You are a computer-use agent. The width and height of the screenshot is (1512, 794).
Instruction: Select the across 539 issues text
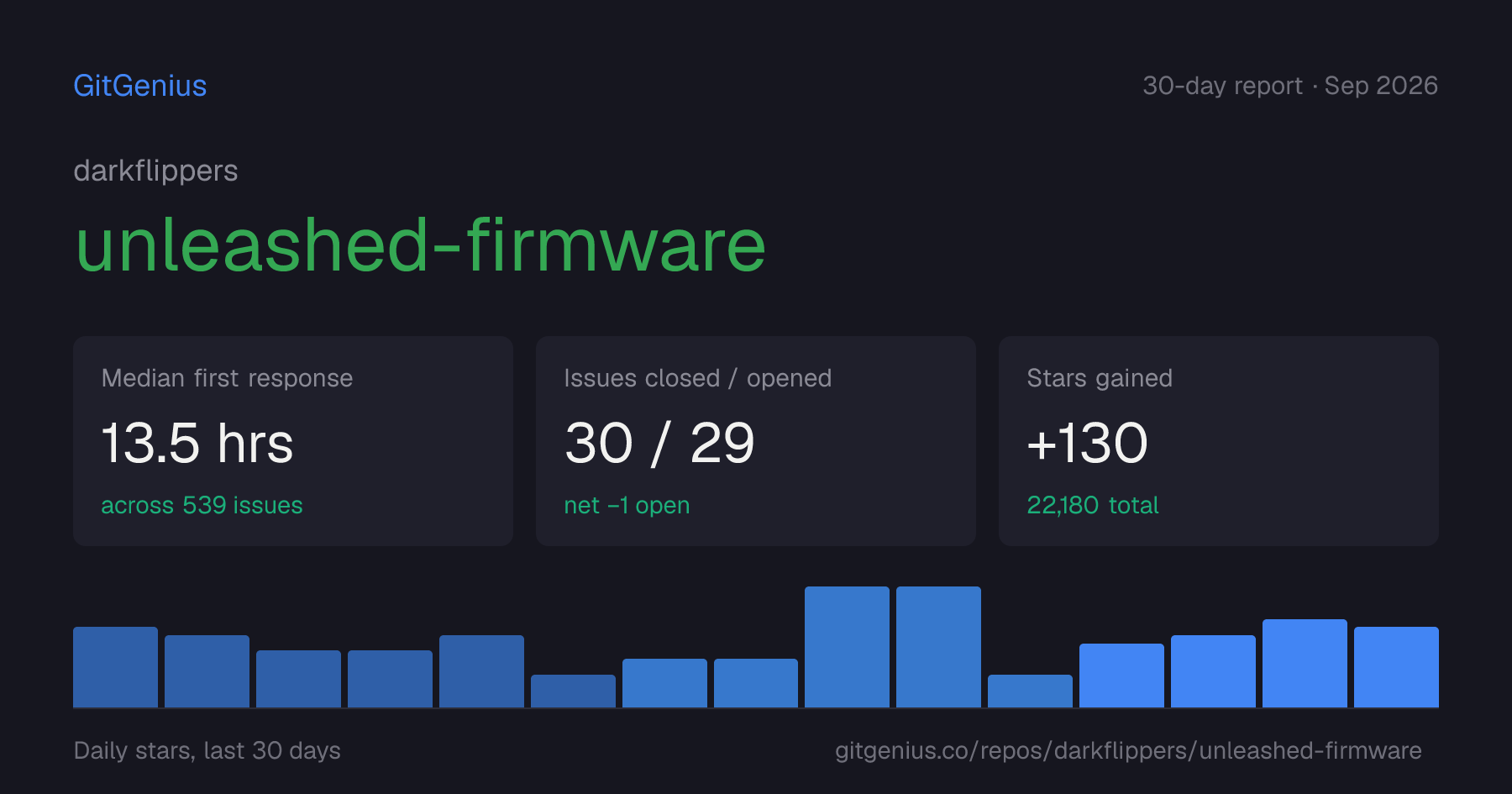[x=202, y=505]
